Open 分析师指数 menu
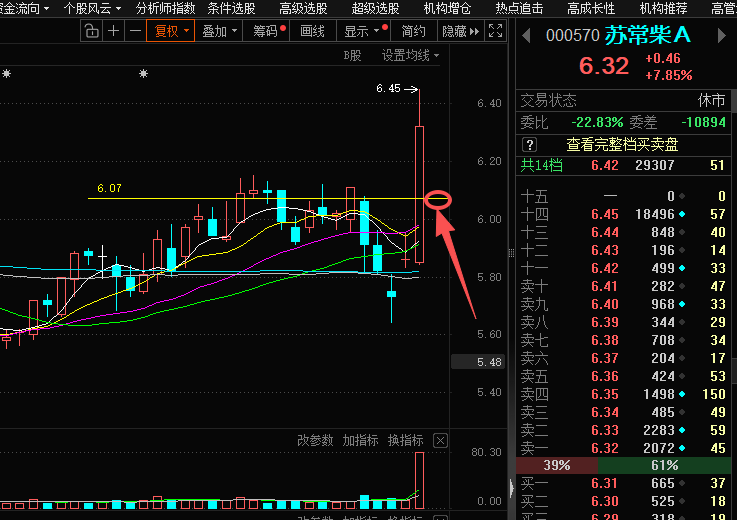737x520 pixels. [165, 8]
